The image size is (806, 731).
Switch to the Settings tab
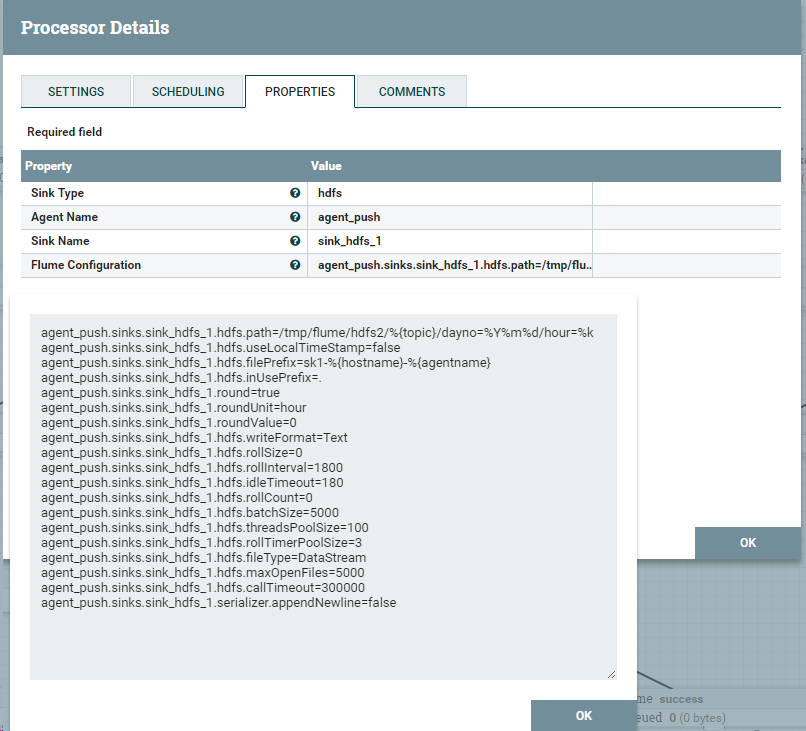tap(76, 92)
